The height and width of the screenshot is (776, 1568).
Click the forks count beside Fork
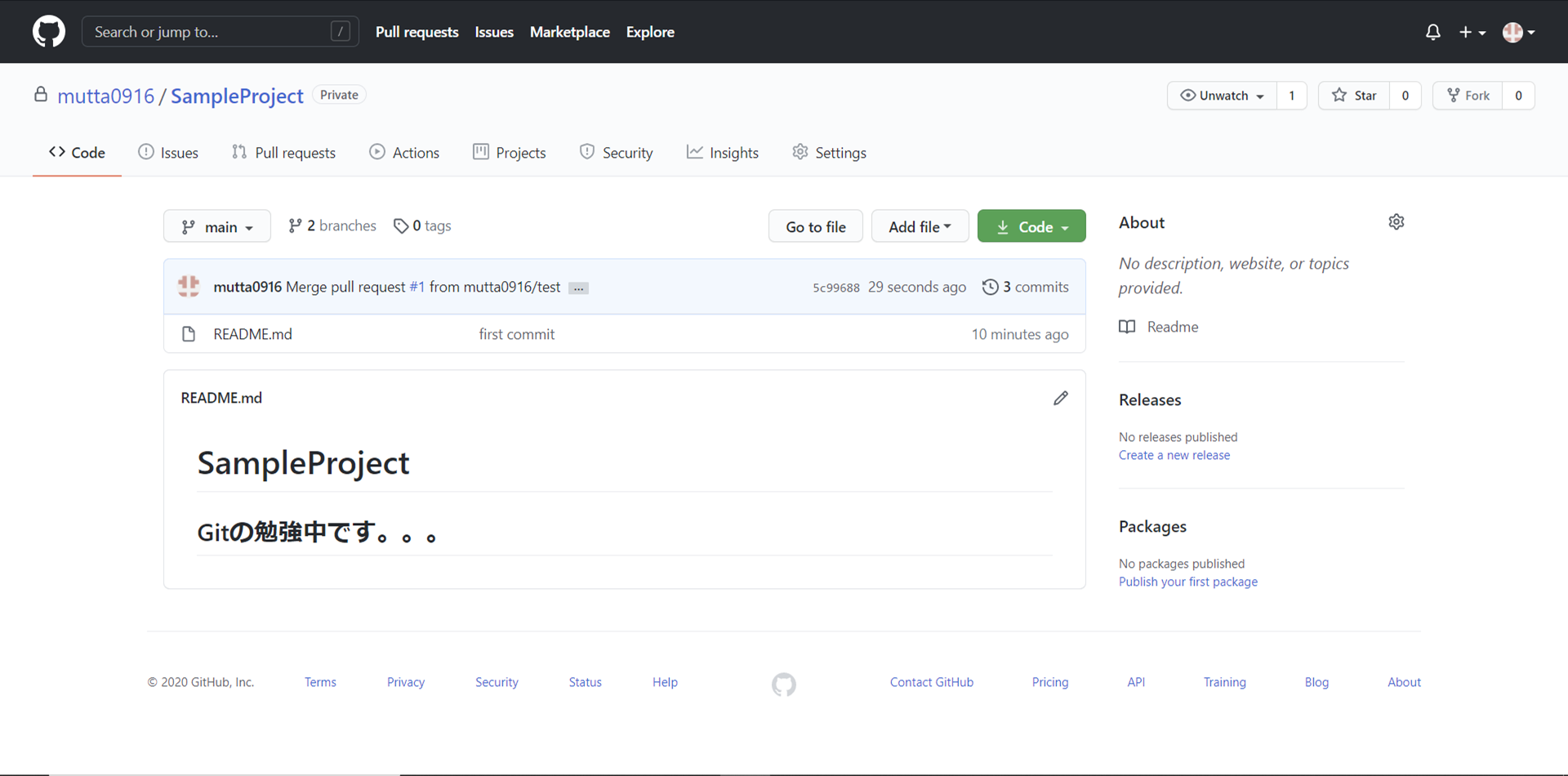[x=1519, y=96]
